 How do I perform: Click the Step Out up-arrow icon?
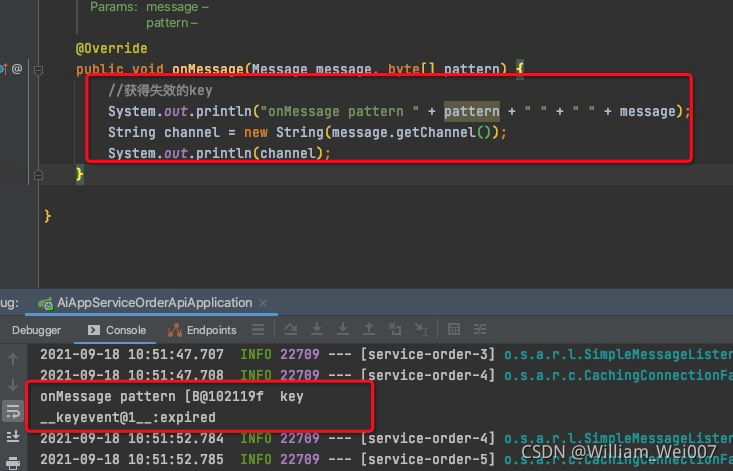coord(369,329)
